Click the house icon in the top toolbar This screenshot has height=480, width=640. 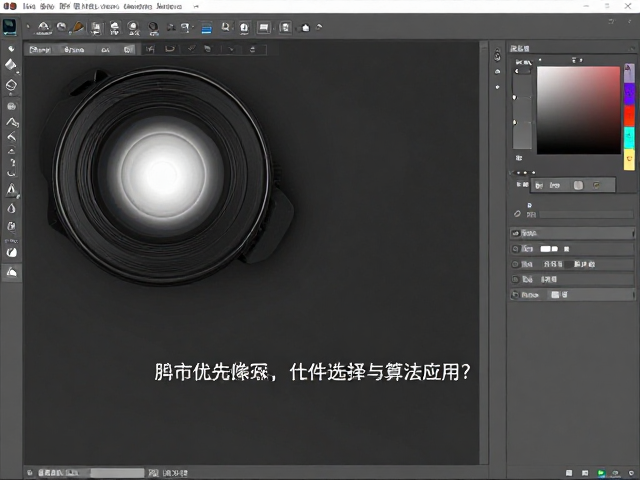pyautogui.click(x=305, y=28)
